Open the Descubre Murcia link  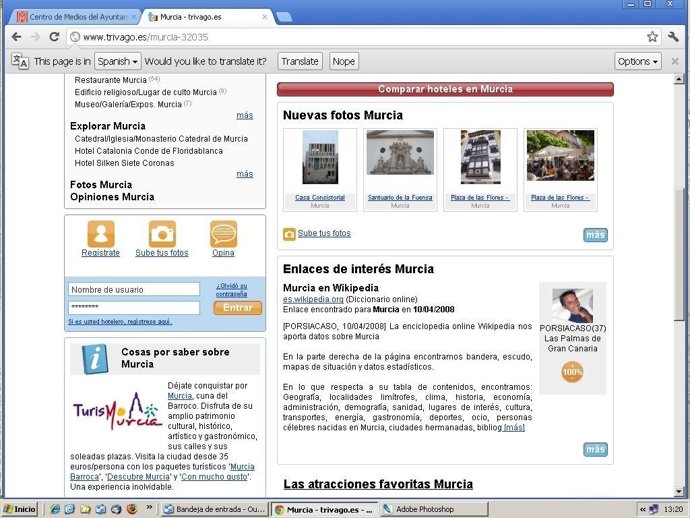(138, 477)
